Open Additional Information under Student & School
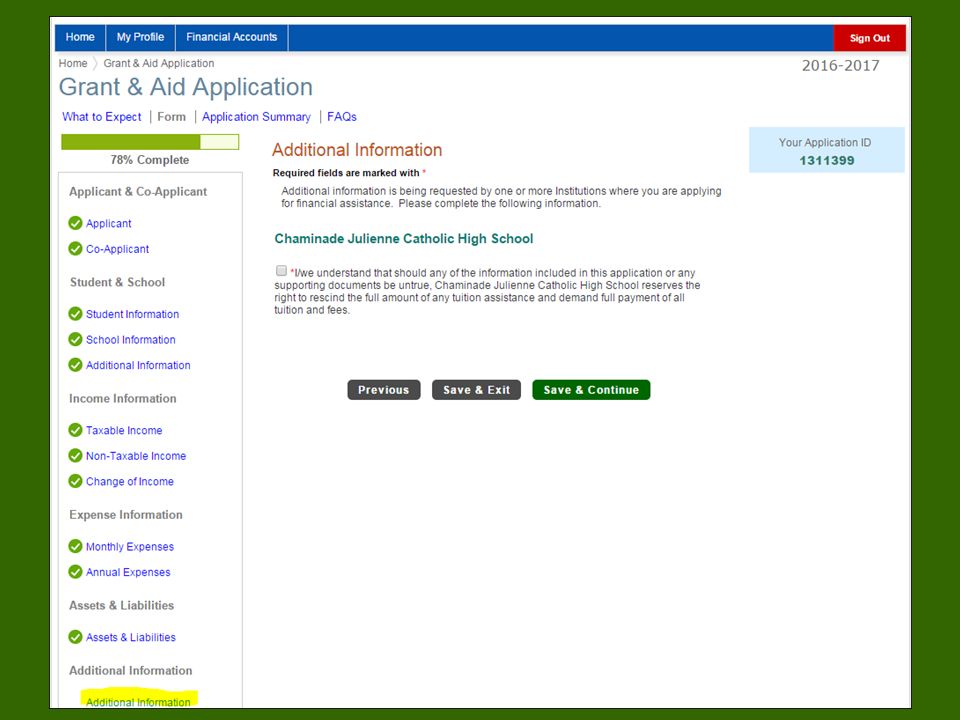 point(138,366)
